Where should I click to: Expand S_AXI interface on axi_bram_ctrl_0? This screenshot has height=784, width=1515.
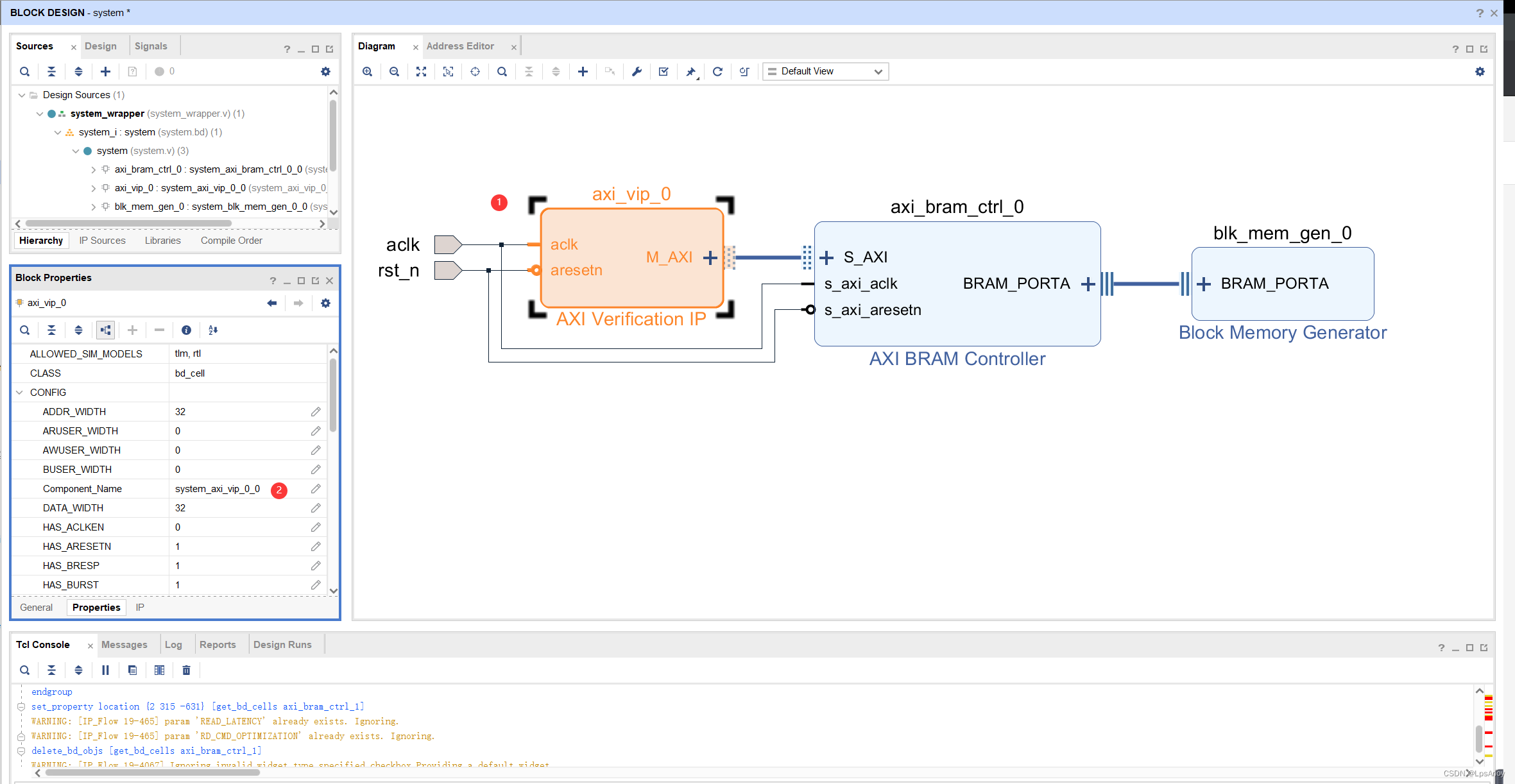[x=826, y=257]
